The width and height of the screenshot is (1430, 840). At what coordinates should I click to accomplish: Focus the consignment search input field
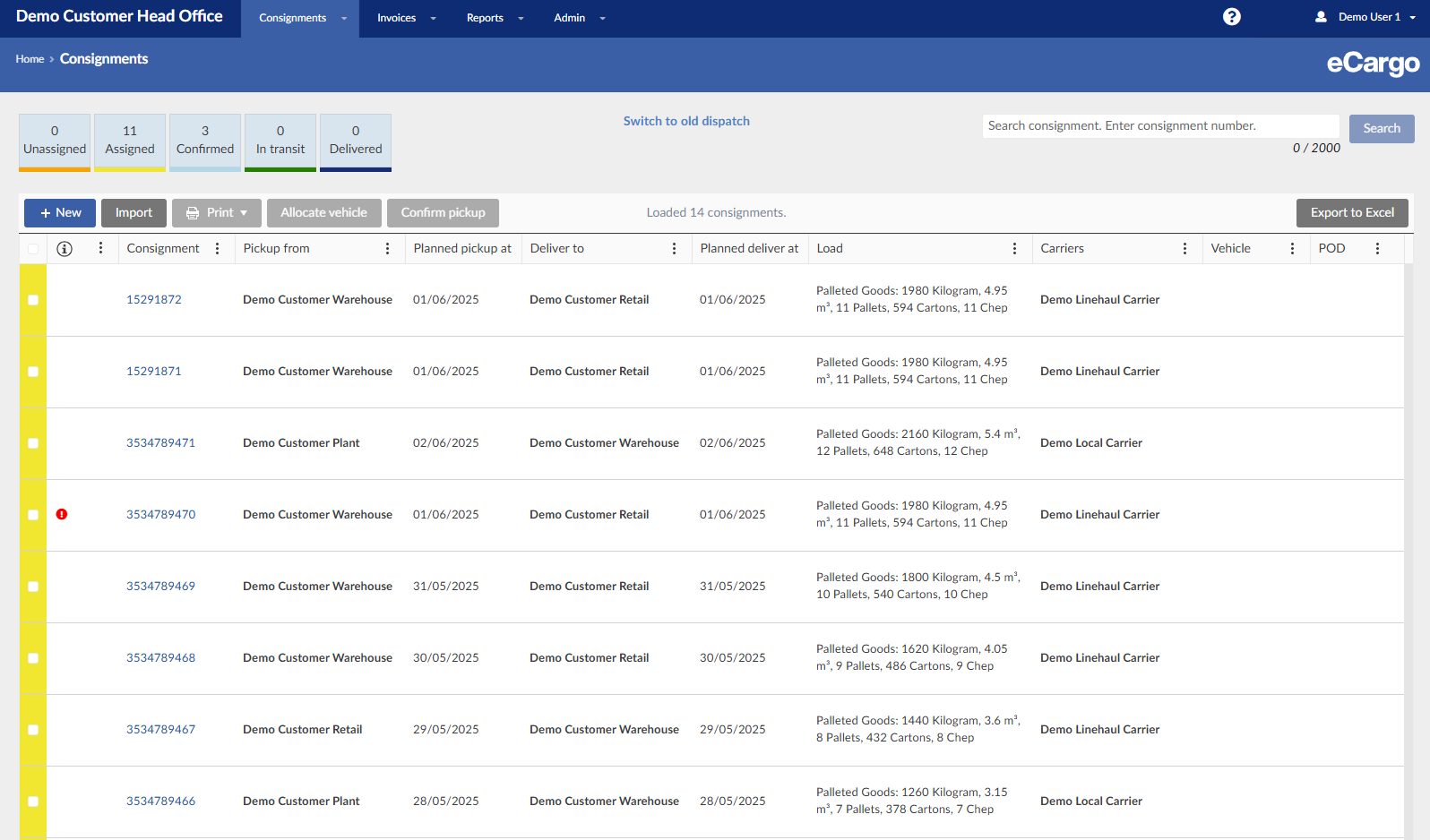tap(1160, 126)
